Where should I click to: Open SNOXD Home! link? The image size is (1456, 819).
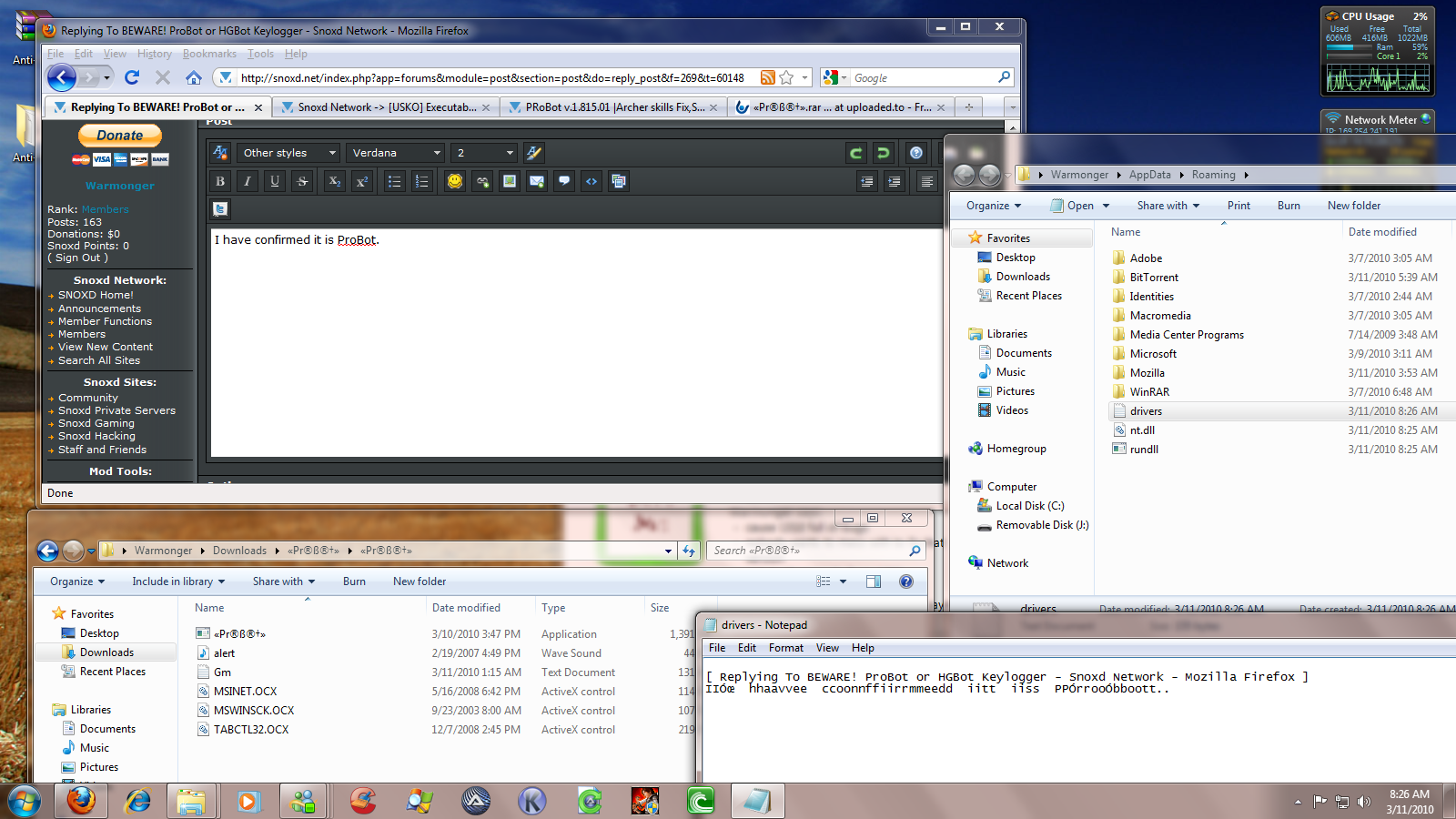tap(96, 295)
